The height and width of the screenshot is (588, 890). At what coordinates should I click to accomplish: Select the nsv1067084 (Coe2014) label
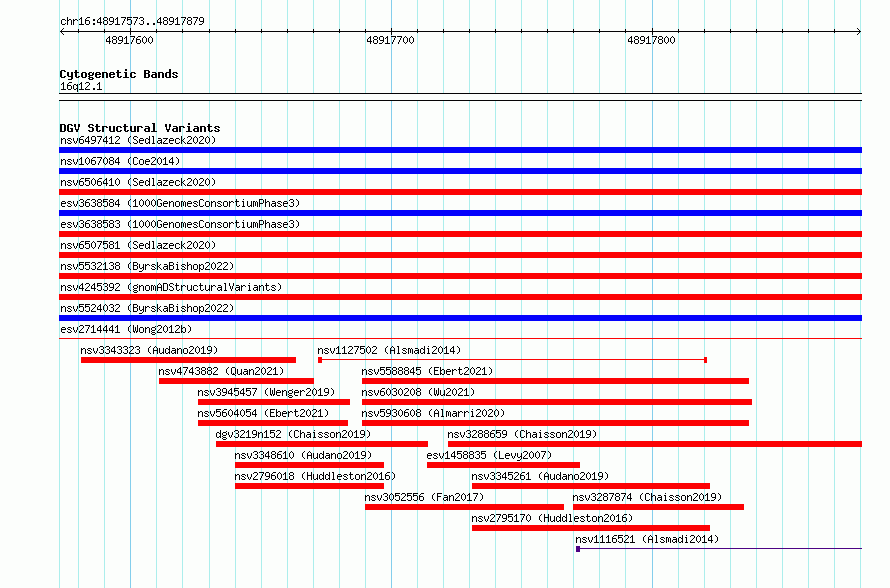click(120, 161)
